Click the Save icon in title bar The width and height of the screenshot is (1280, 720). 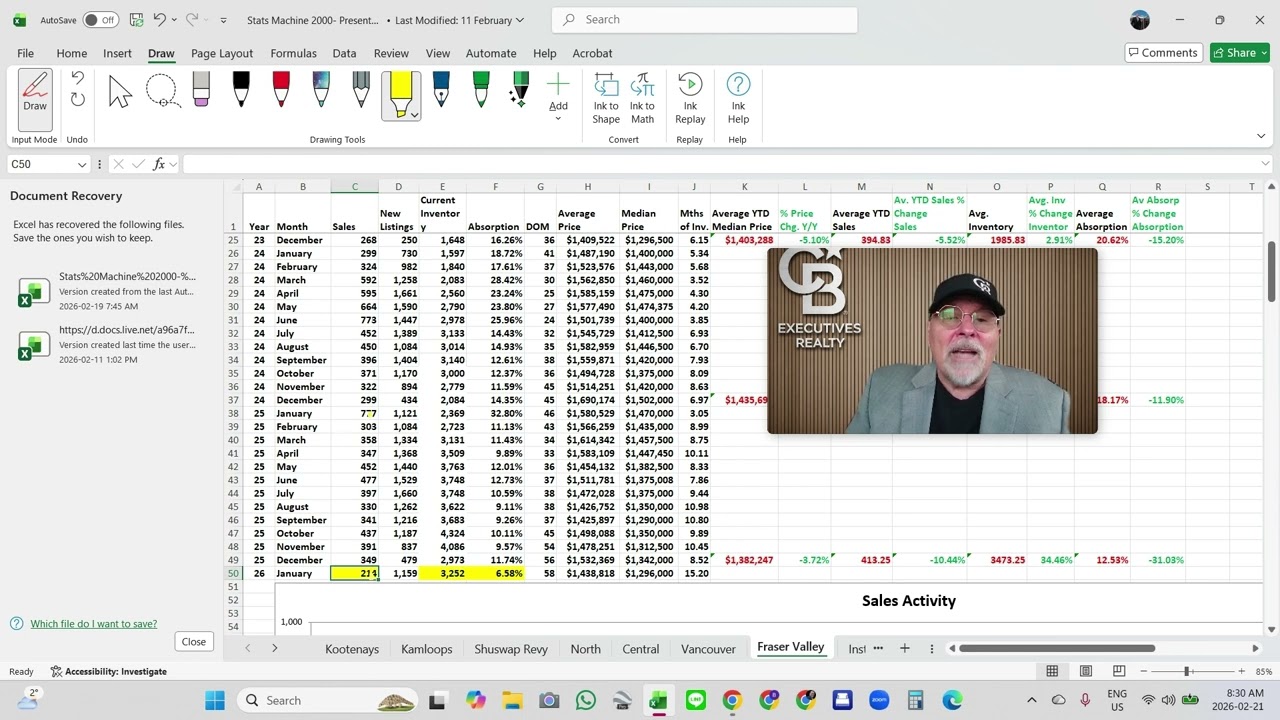136,20
